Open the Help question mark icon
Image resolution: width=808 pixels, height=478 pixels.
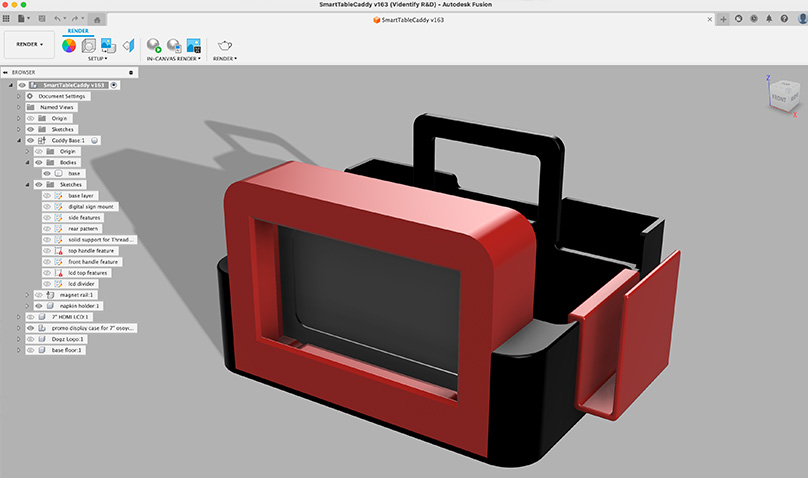pos(784,19)
